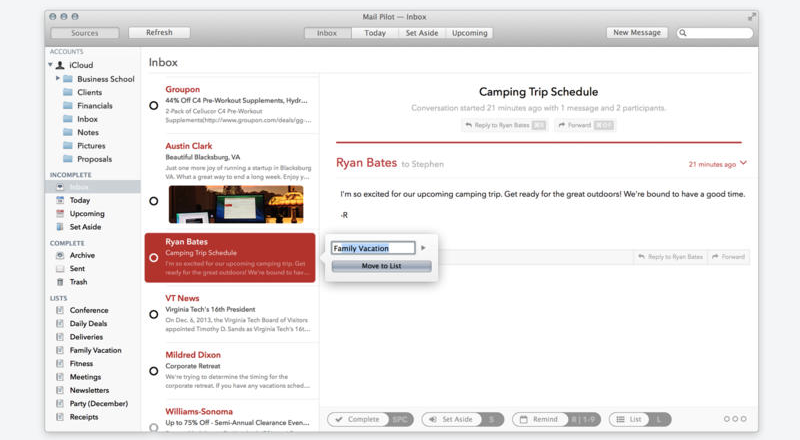Screen dimensions: 800x440
Task: Open the message options chevron beside 21 minutes ago
Action: 743,163
